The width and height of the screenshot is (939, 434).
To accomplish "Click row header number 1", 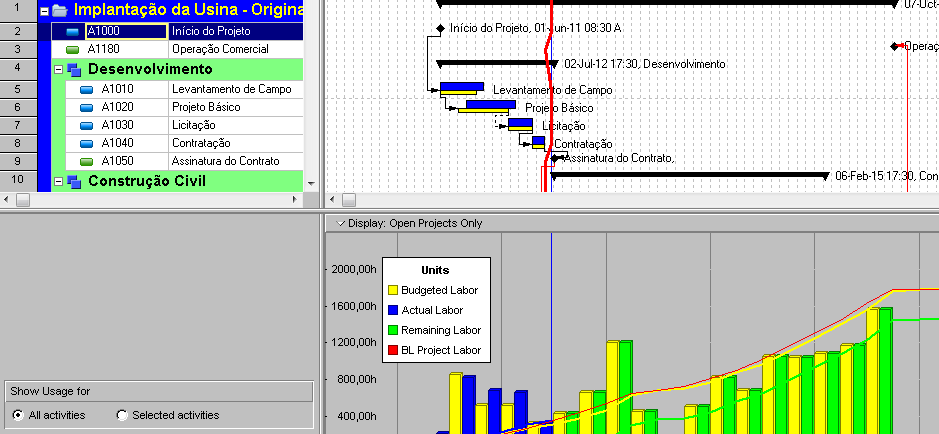I will click(18, 10).
